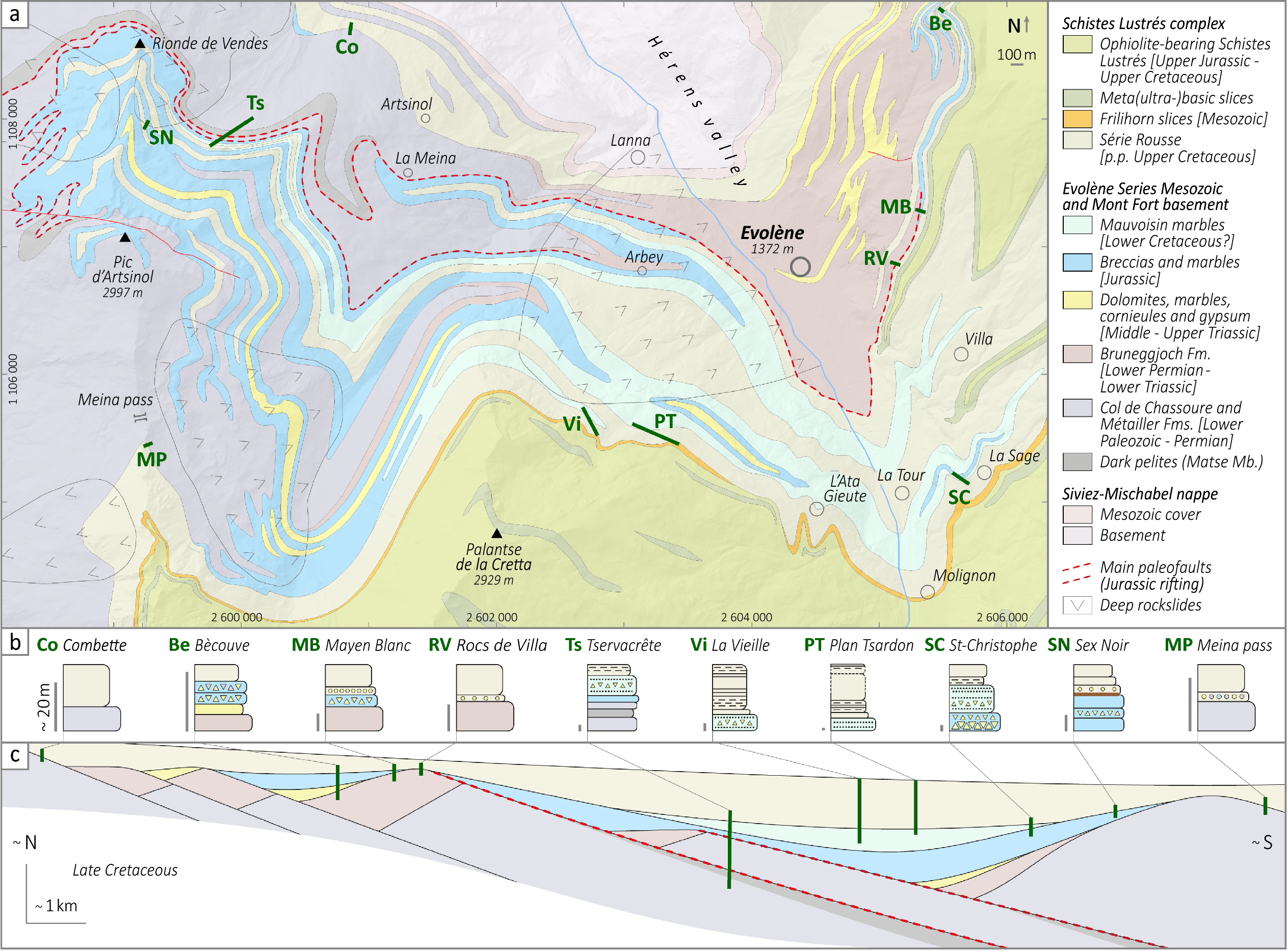Click the Meta(ultra-)basic slices legend swatch
This screenshot has height=951, width=1288.
point(1077,98)
